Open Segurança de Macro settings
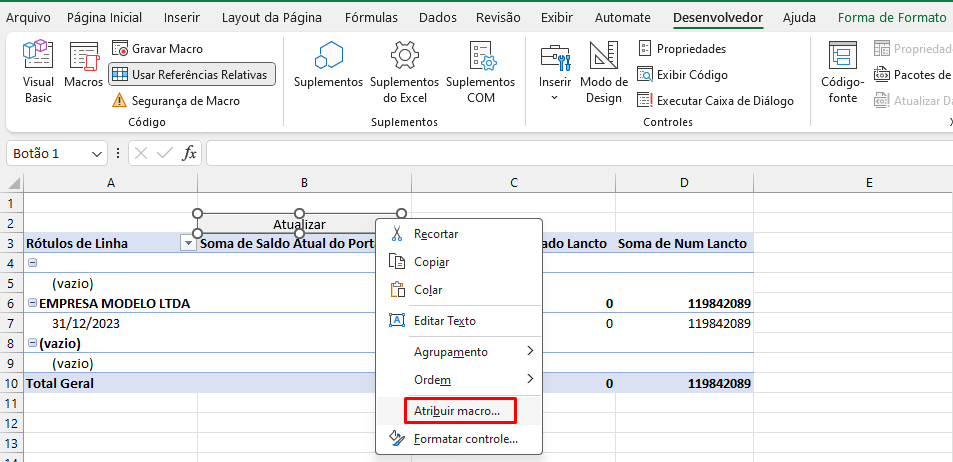Viewport: 953px width, 462px height. coord(175,100)
